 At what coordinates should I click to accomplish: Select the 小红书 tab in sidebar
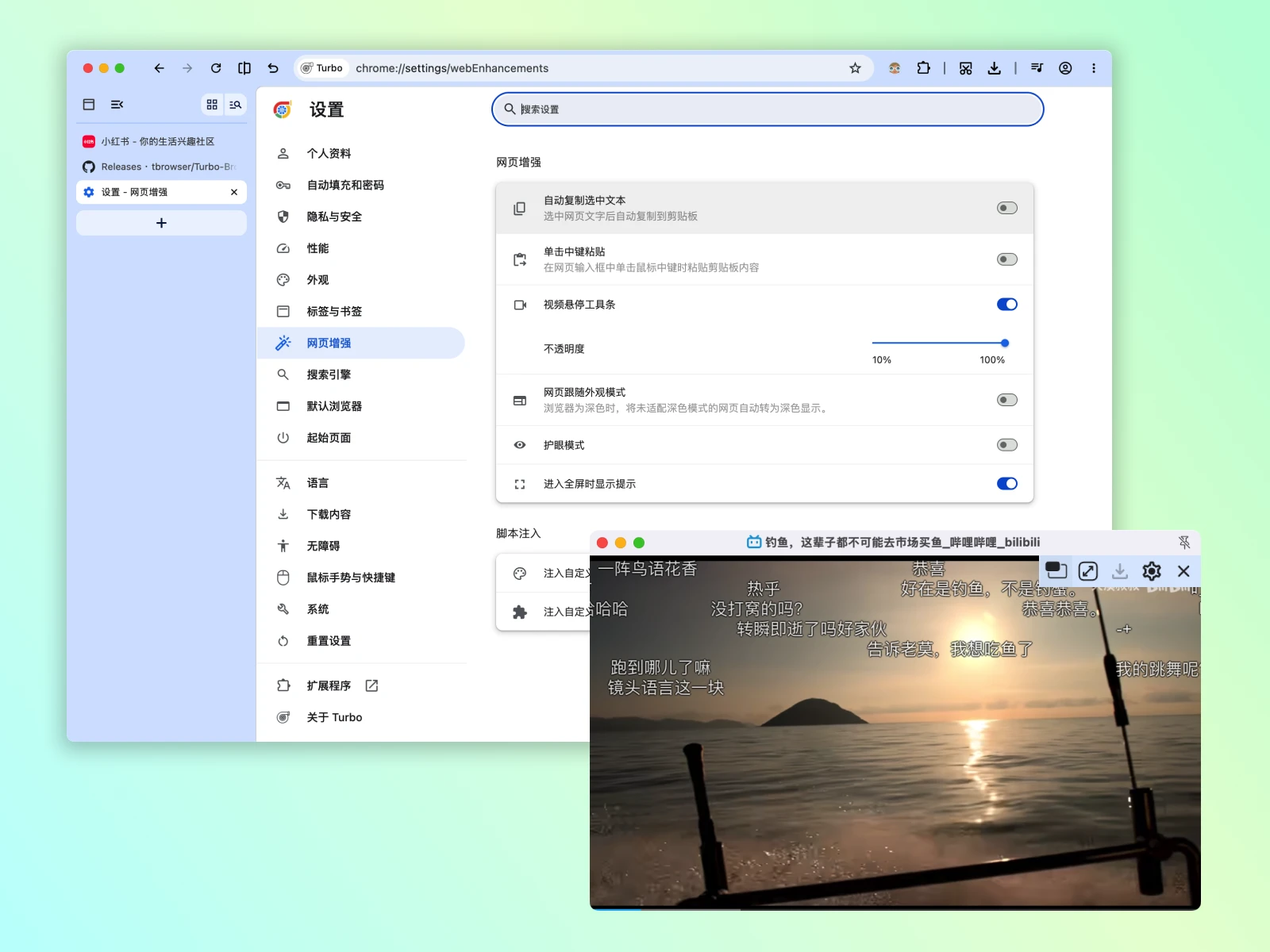coord(161,141)
